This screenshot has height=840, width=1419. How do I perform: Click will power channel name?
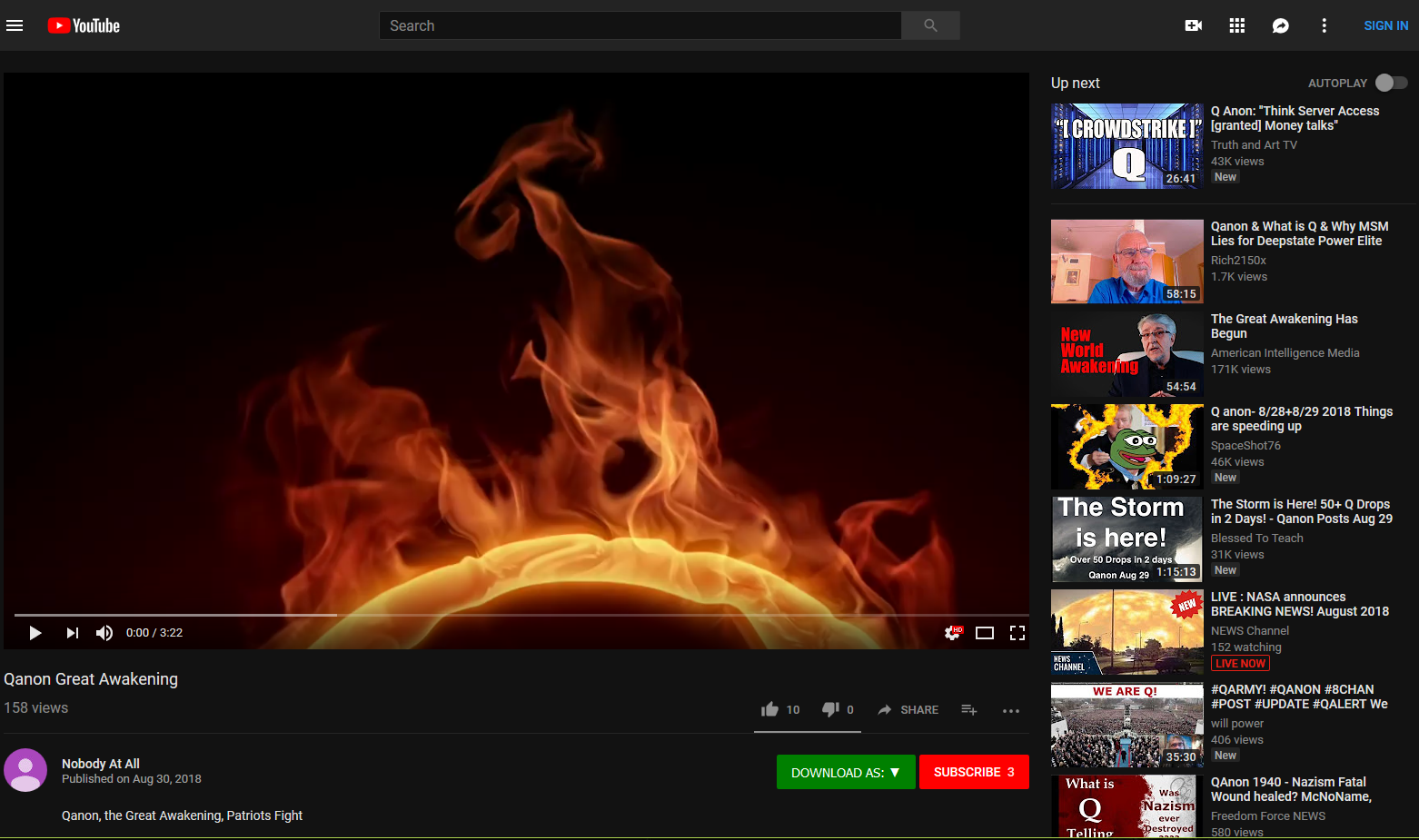click(1237, 724)
